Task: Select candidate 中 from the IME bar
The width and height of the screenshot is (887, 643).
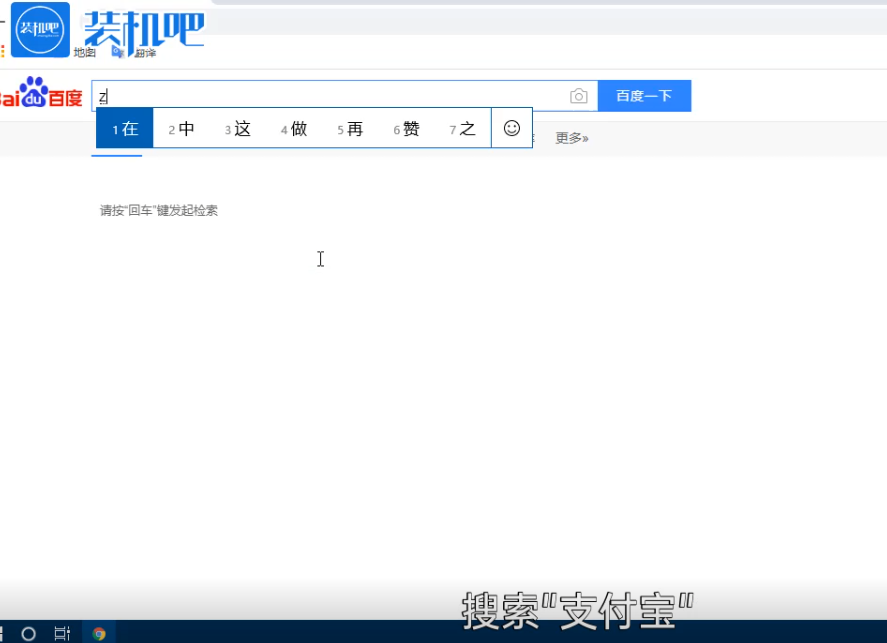Action: (183, 128)
